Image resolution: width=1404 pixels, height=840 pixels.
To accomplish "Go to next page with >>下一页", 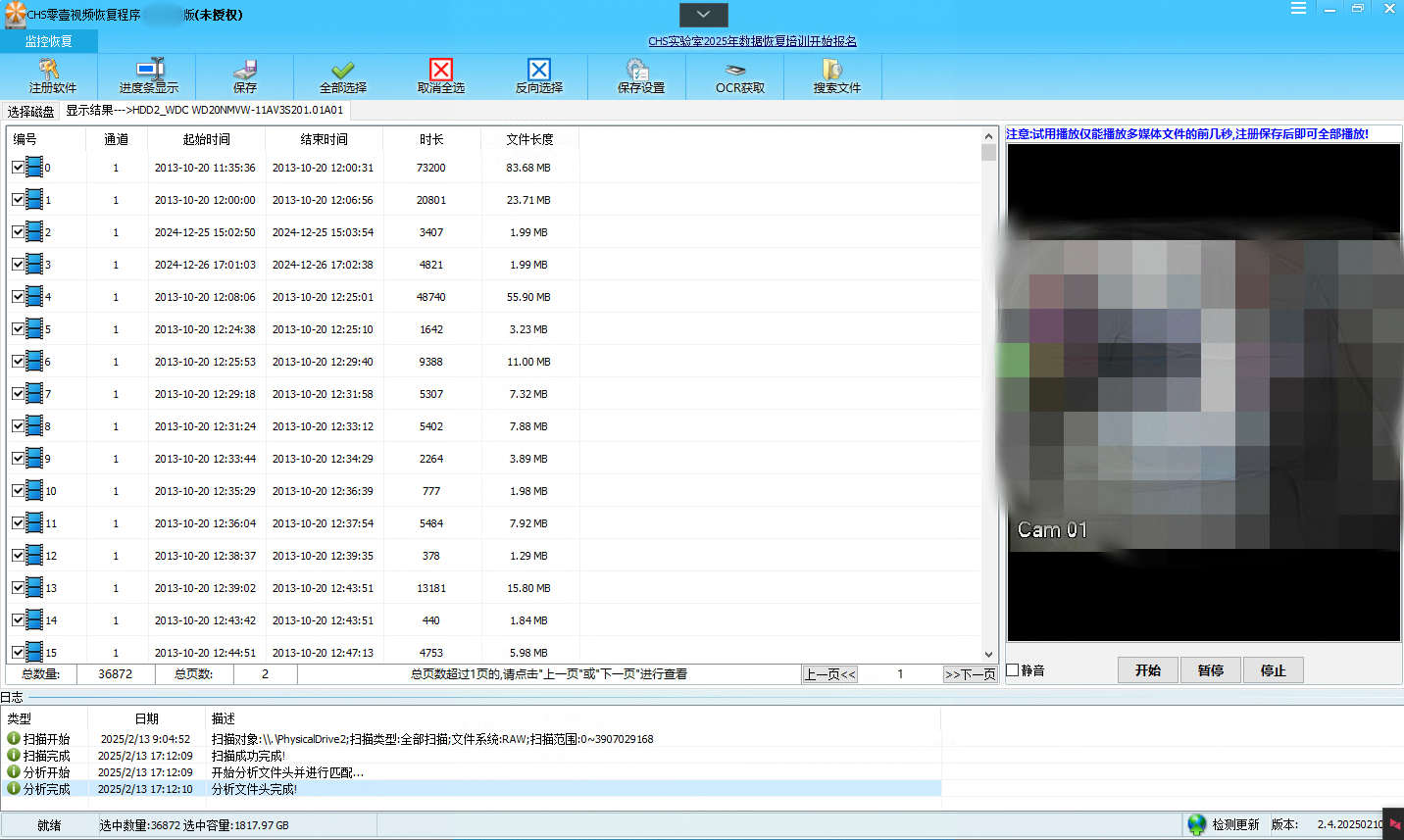I will point(970,674).
